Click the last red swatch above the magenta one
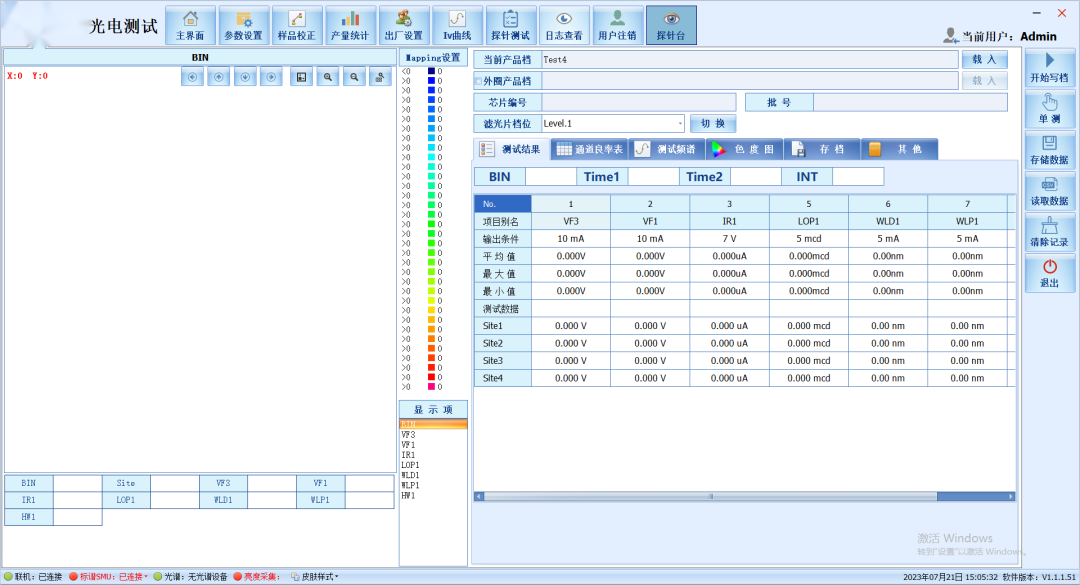The width and height of the screenshot is (1080, 585). (x=431, y=377)
